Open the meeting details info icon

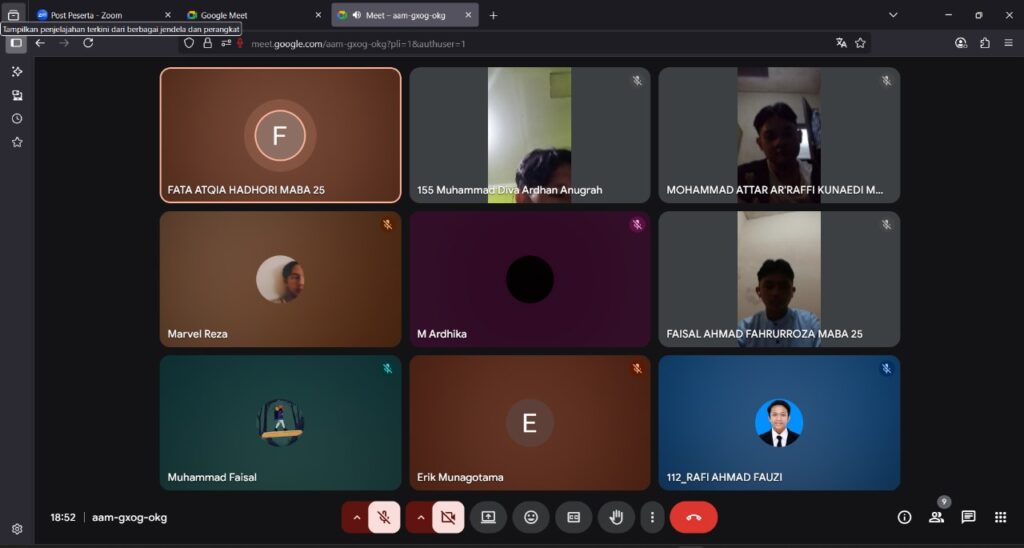tap(904, 517)
